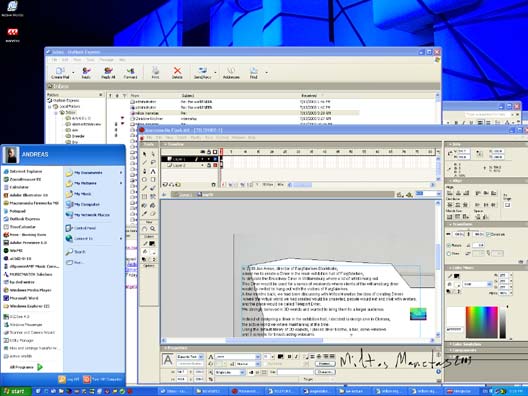The width and height of the screenshot is (528, 396).
Task: Click the Delete icon in Outlook Express toolbar
Action: pyautogui.click(x=177, y=73)
